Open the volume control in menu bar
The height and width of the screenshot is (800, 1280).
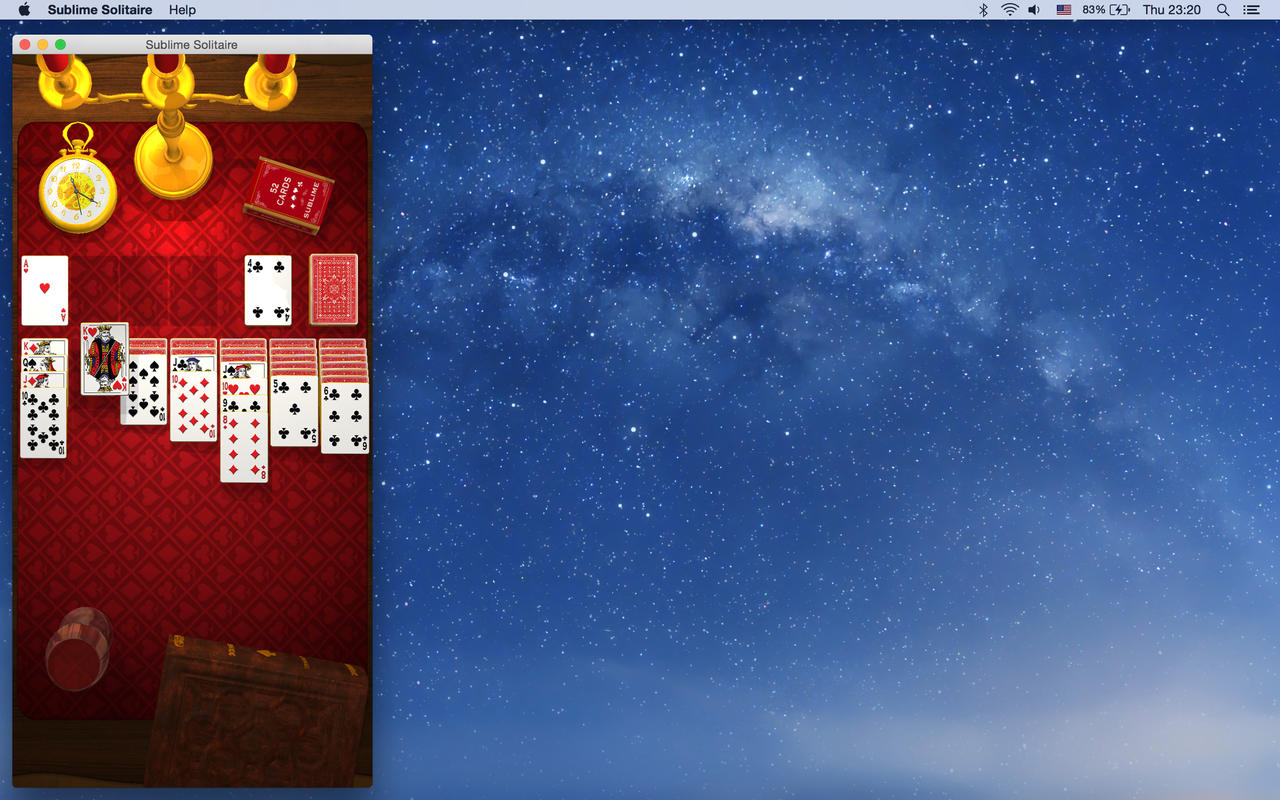point(1034,10)
